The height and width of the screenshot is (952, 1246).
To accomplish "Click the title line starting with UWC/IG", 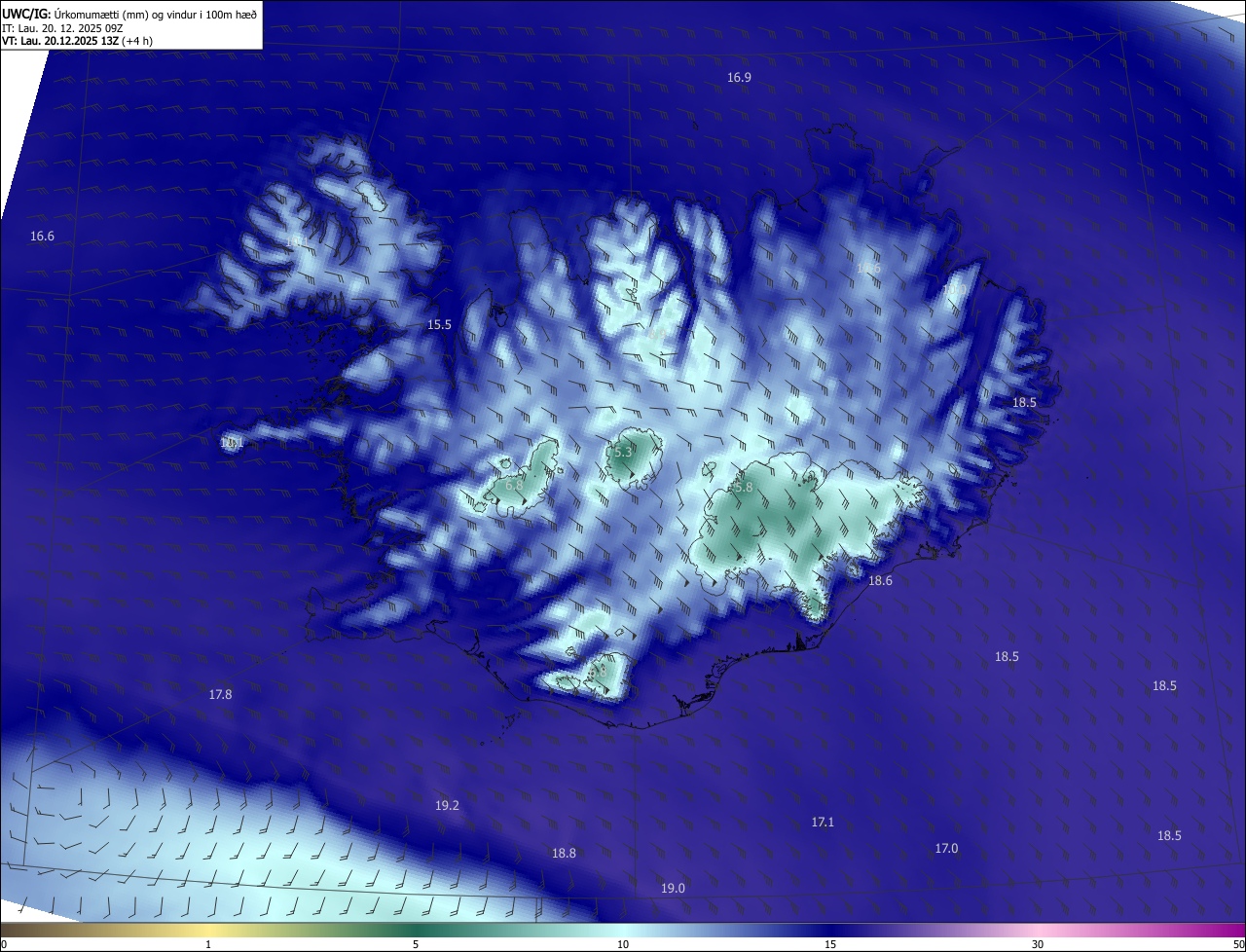I will click(x=129, y=15).
